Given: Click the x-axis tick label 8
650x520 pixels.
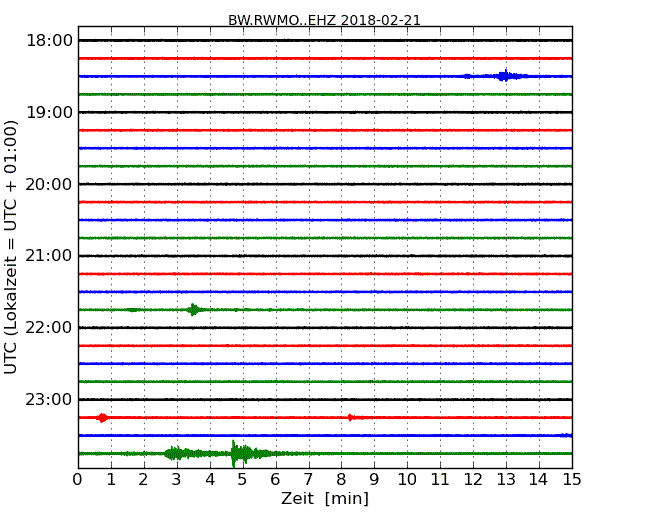Looking at the screenshot, I should coord(341,480).
